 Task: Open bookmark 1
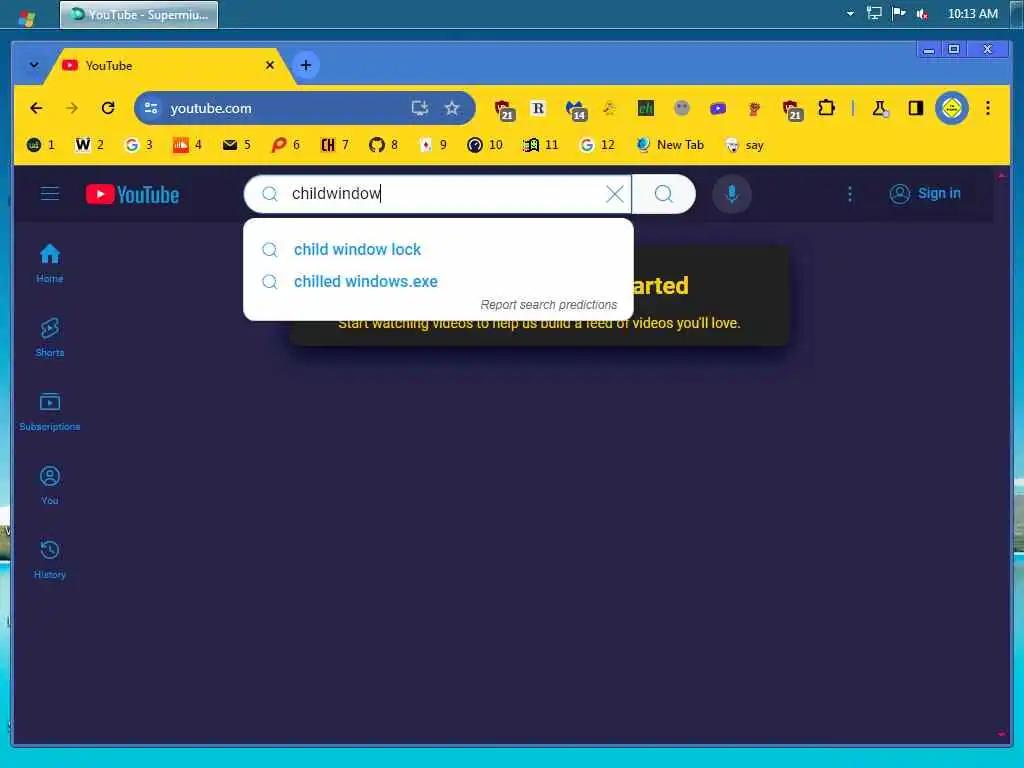pyautogui.click(x=40, y=145)
